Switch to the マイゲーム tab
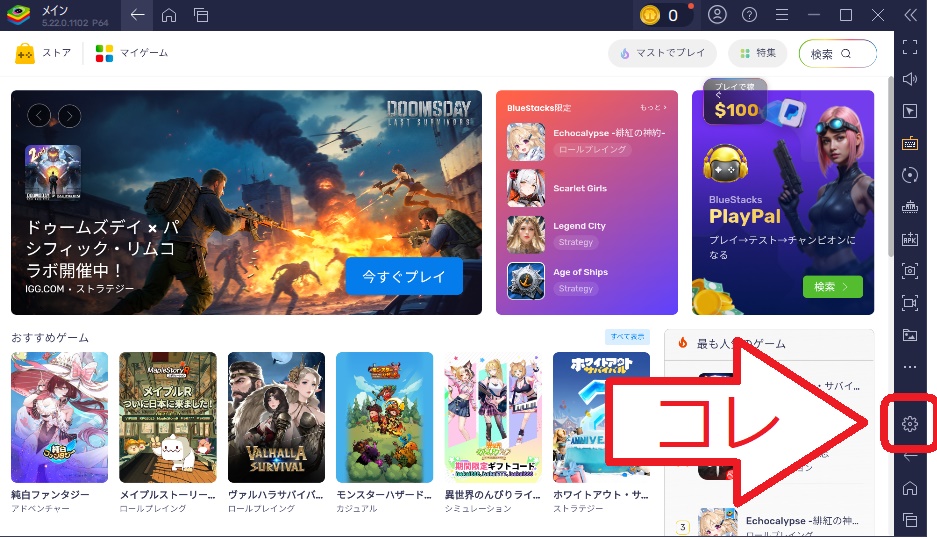This screenshot has width=937, height=539. (132, 53)
